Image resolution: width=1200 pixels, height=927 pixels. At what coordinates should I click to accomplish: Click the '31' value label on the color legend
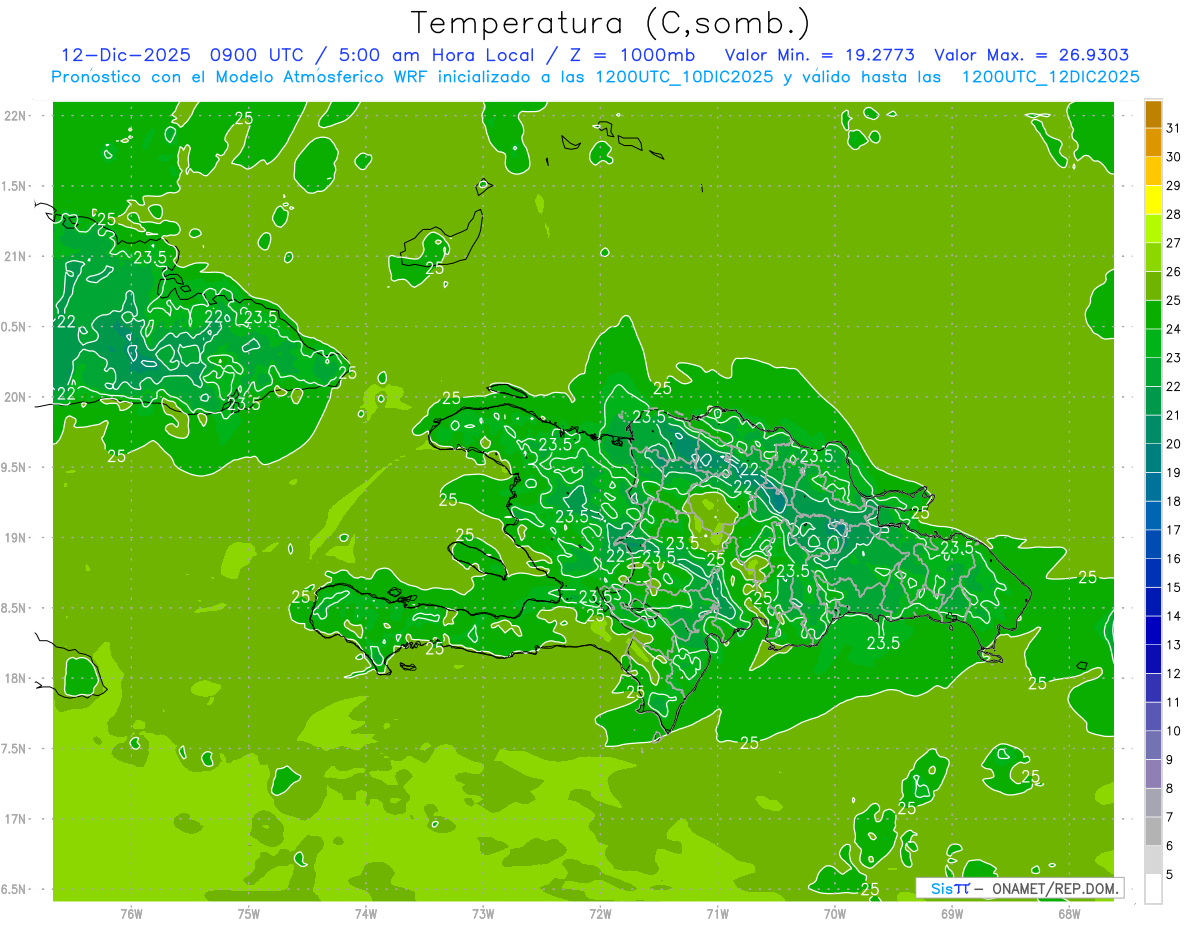[x=1174, y=129]
